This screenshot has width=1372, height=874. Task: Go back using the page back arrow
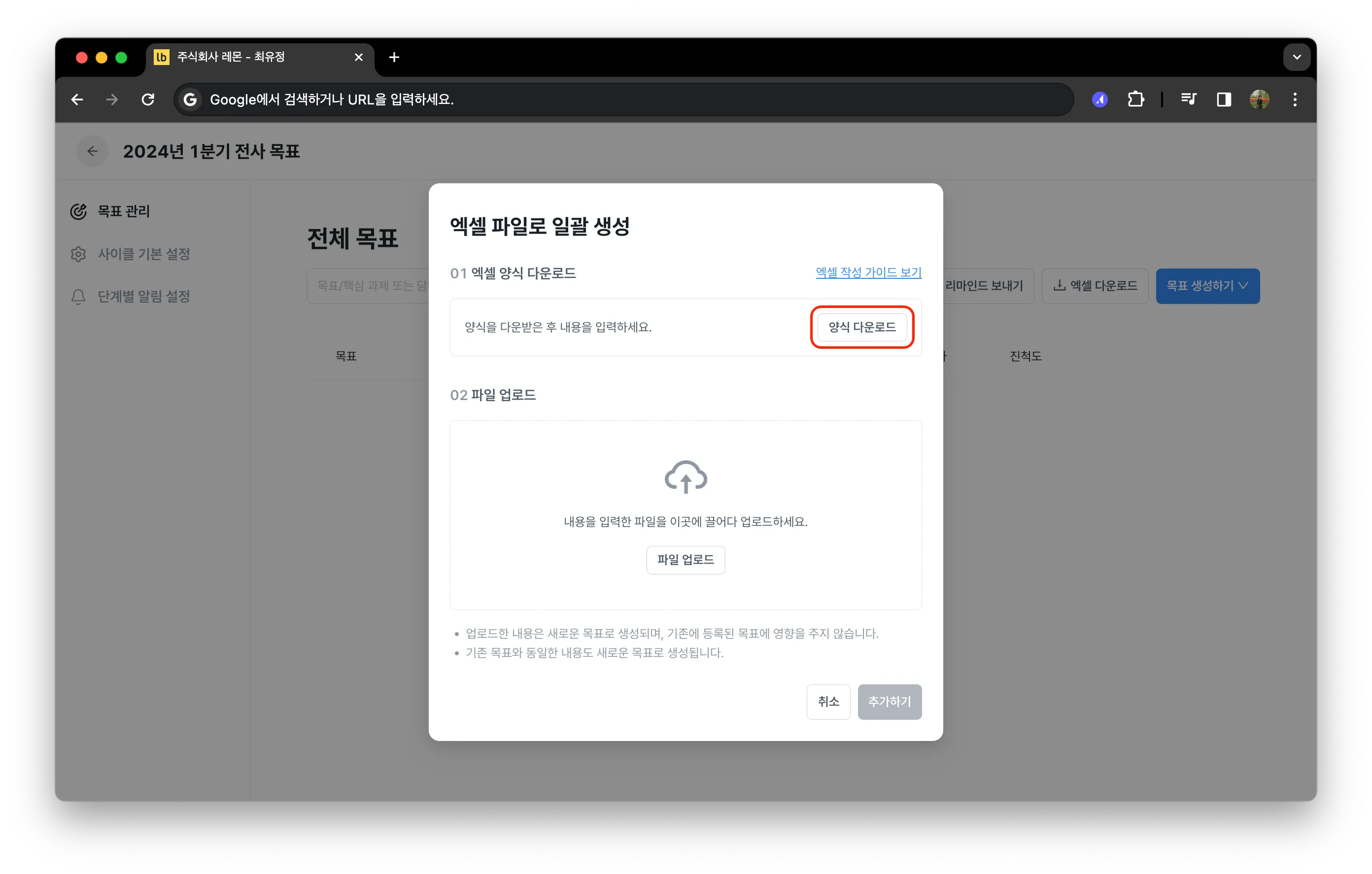tap(92, 151)
